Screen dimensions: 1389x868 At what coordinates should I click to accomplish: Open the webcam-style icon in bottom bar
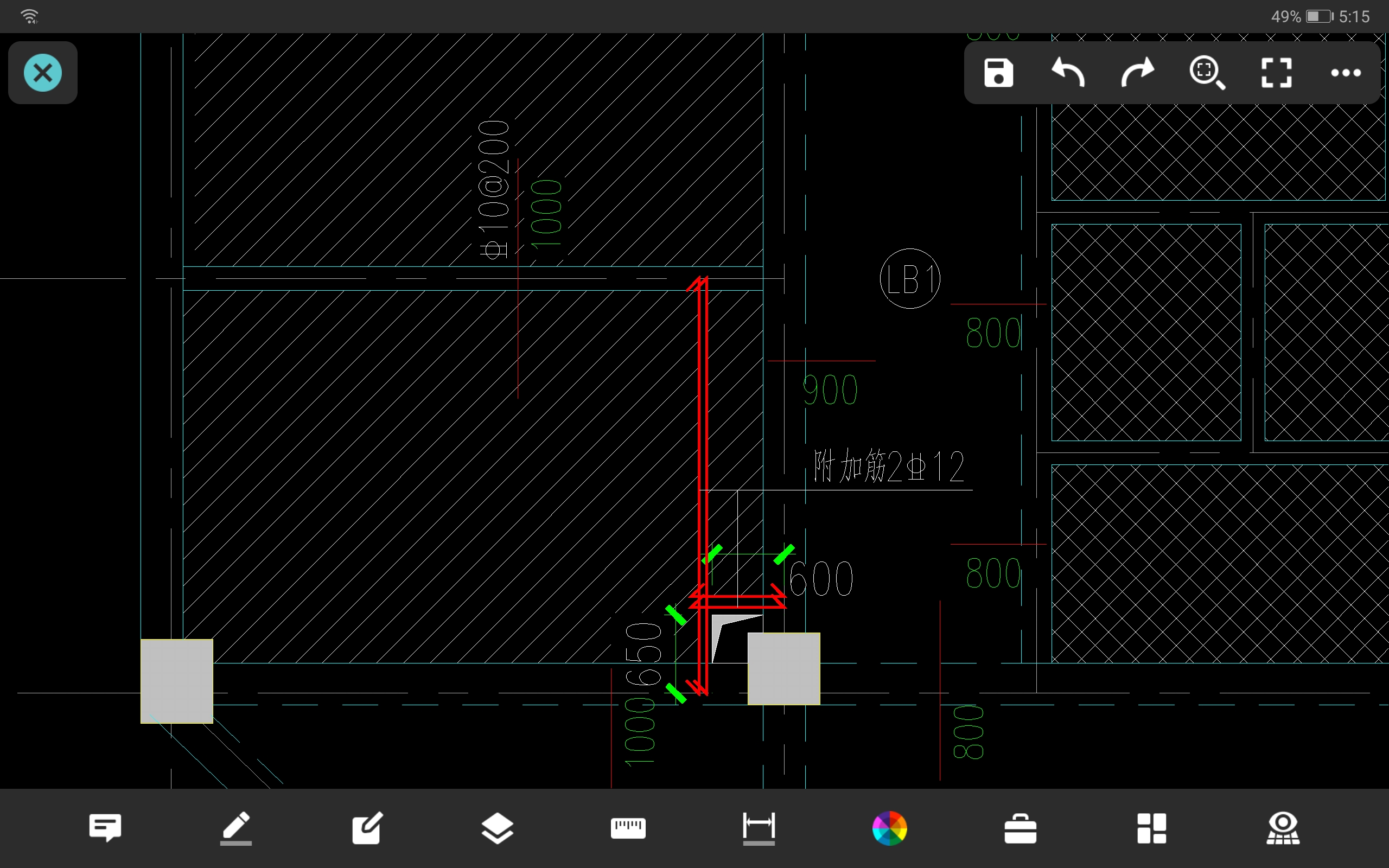coord(1283,828)
